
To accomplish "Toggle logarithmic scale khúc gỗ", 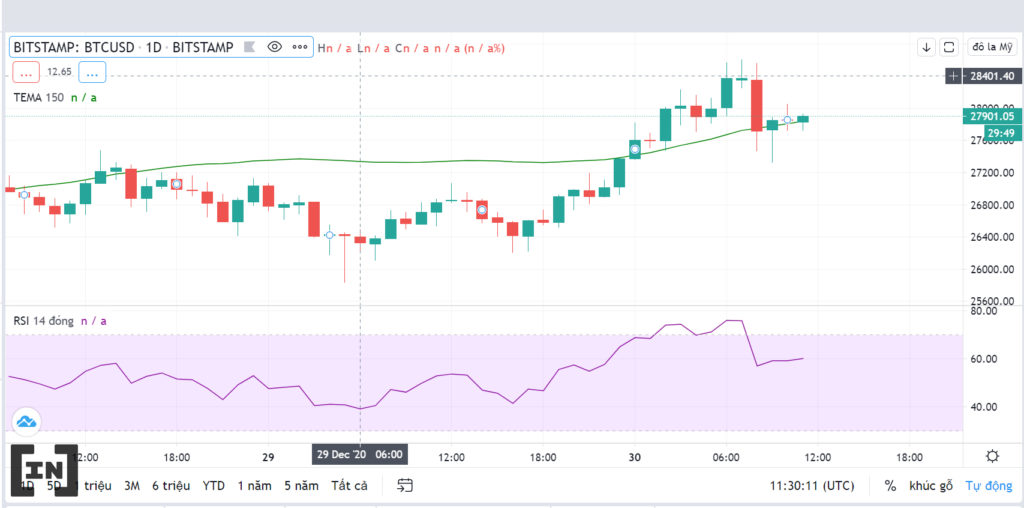I will (931, 486).
